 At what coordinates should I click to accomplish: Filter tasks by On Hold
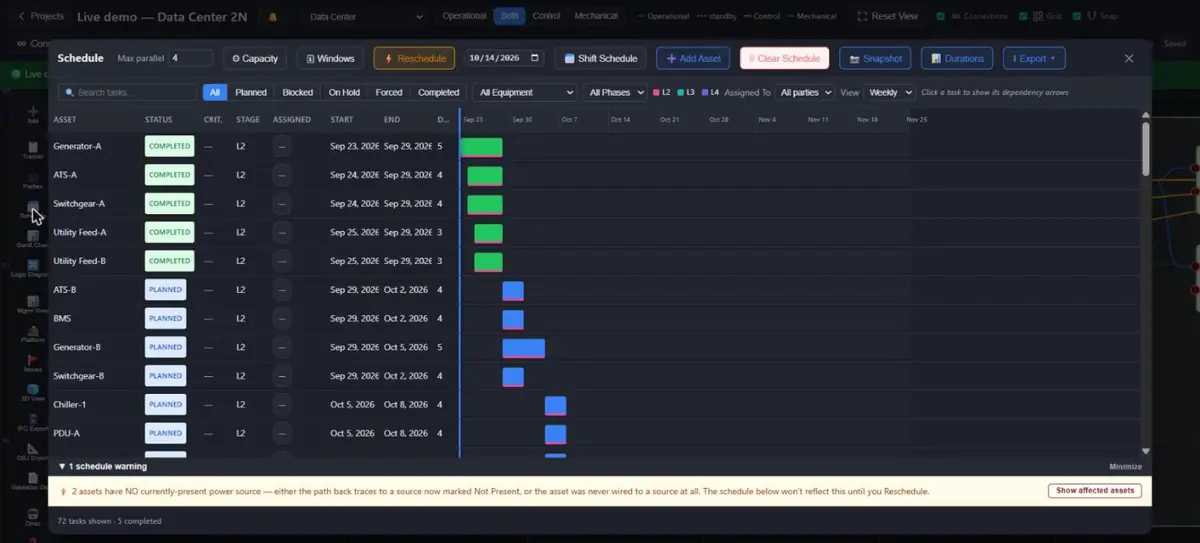click(344, 92)
